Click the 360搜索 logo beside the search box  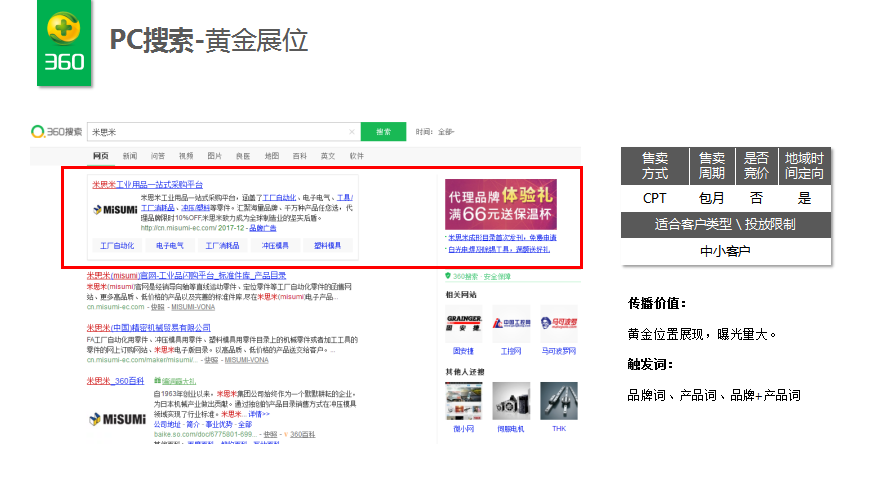[57, 132]
